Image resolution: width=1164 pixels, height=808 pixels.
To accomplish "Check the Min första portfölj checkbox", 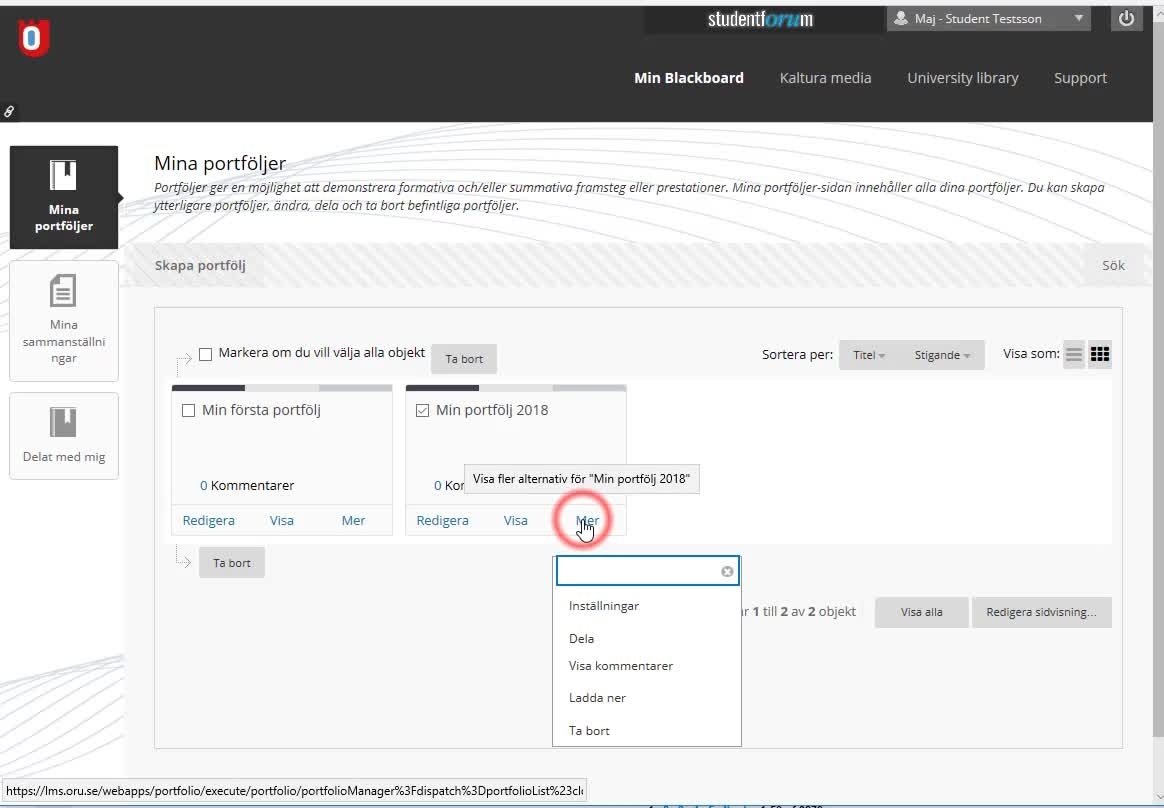I will coord(189,411).
